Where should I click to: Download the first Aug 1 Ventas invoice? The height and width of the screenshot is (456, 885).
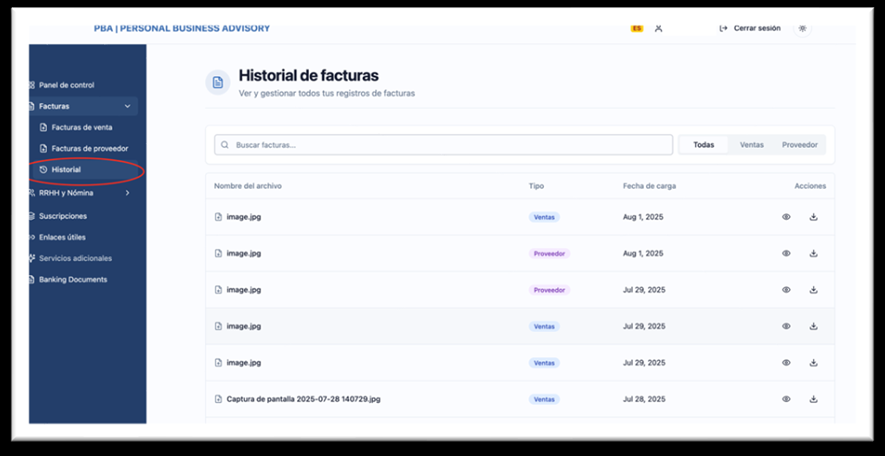(x=813, y=217)
